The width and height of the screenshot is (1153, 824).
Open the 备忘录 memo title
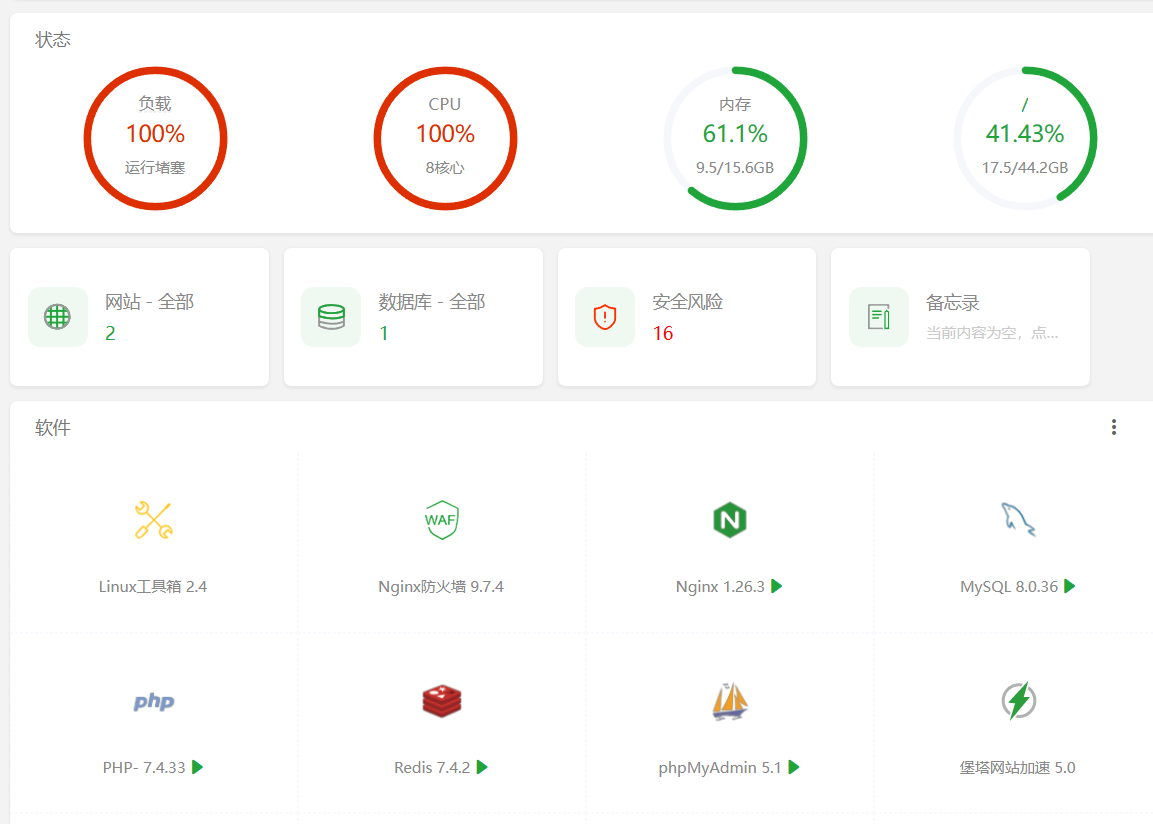pos(952,303)
